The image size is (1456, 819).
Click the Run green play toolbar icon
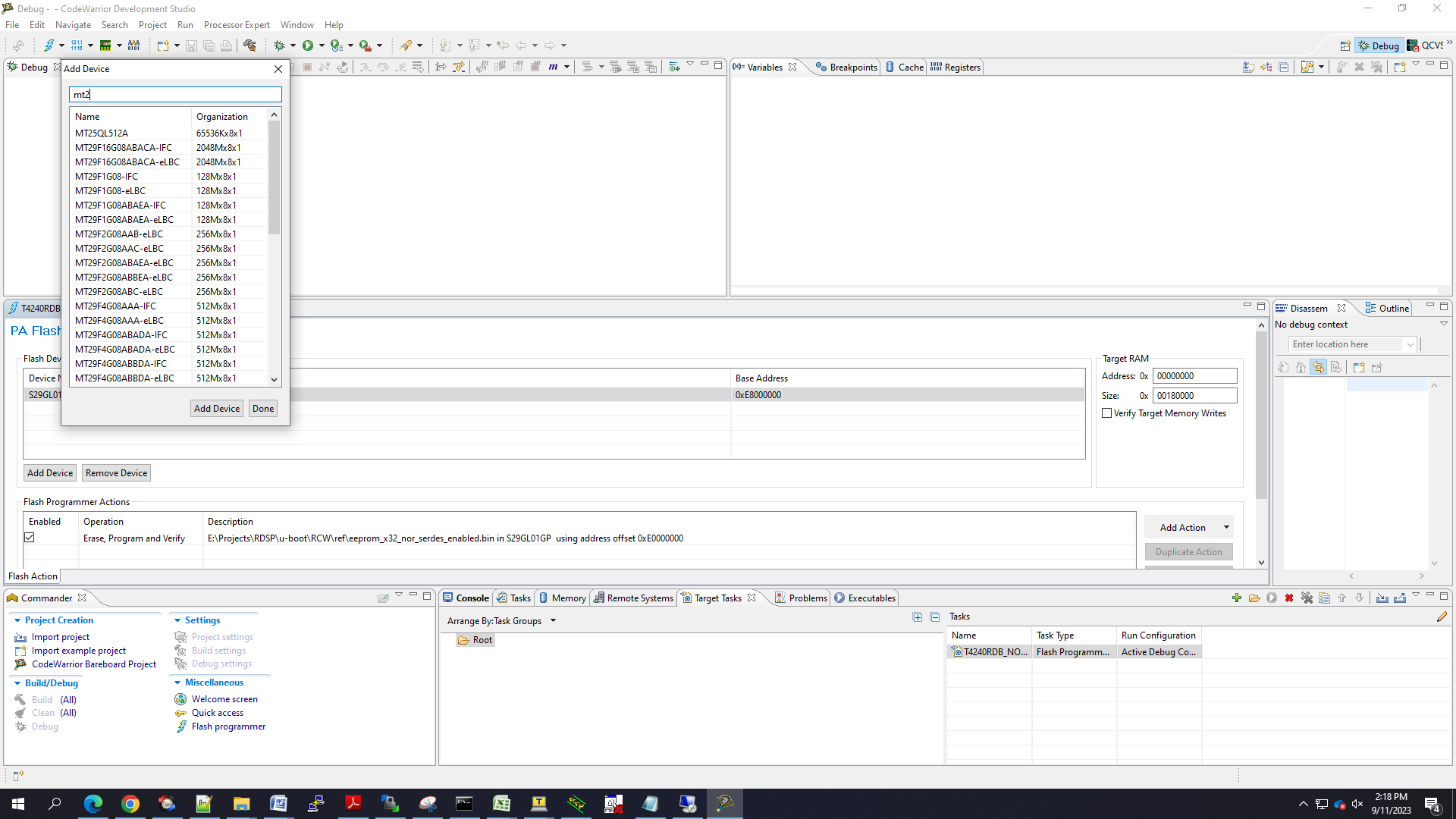coord(308,45)
